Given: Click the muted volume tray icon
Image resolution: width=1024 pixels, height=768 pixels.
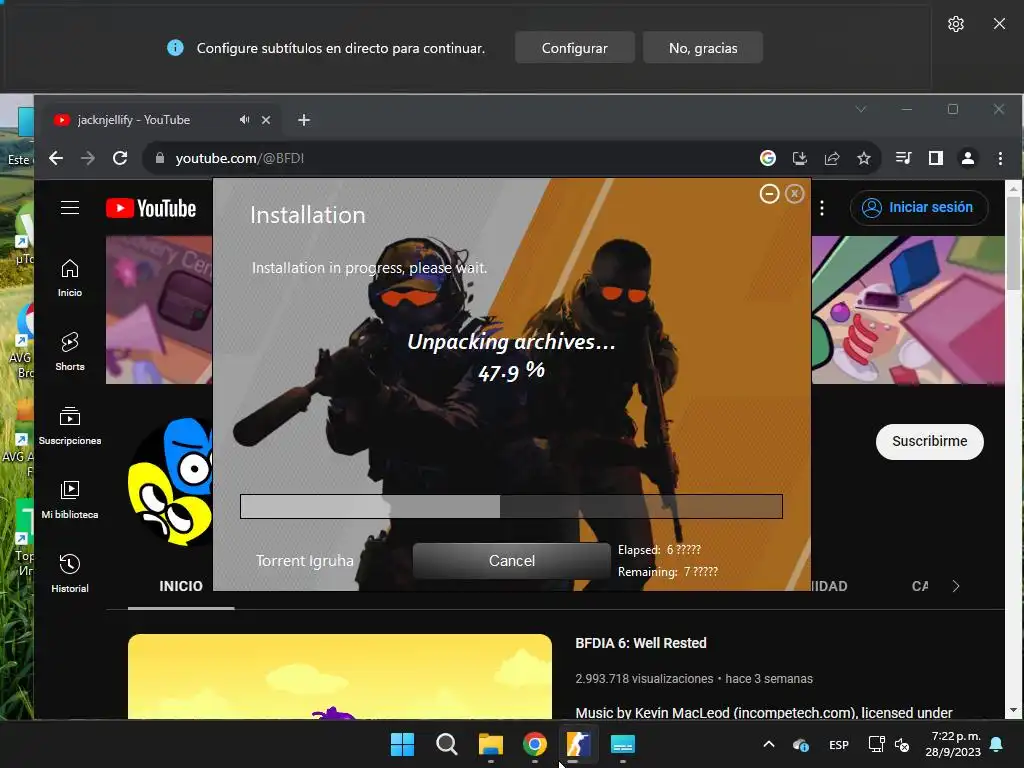Looking at the screenshot, I should [x=902, y=744].
